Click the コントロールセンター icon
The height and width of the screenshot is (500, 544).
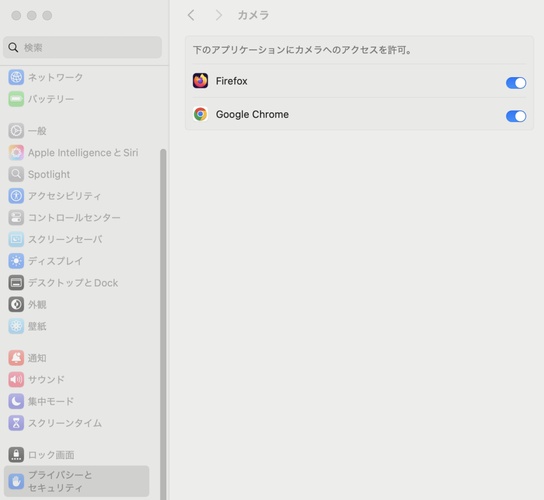[x=16, y=218]
